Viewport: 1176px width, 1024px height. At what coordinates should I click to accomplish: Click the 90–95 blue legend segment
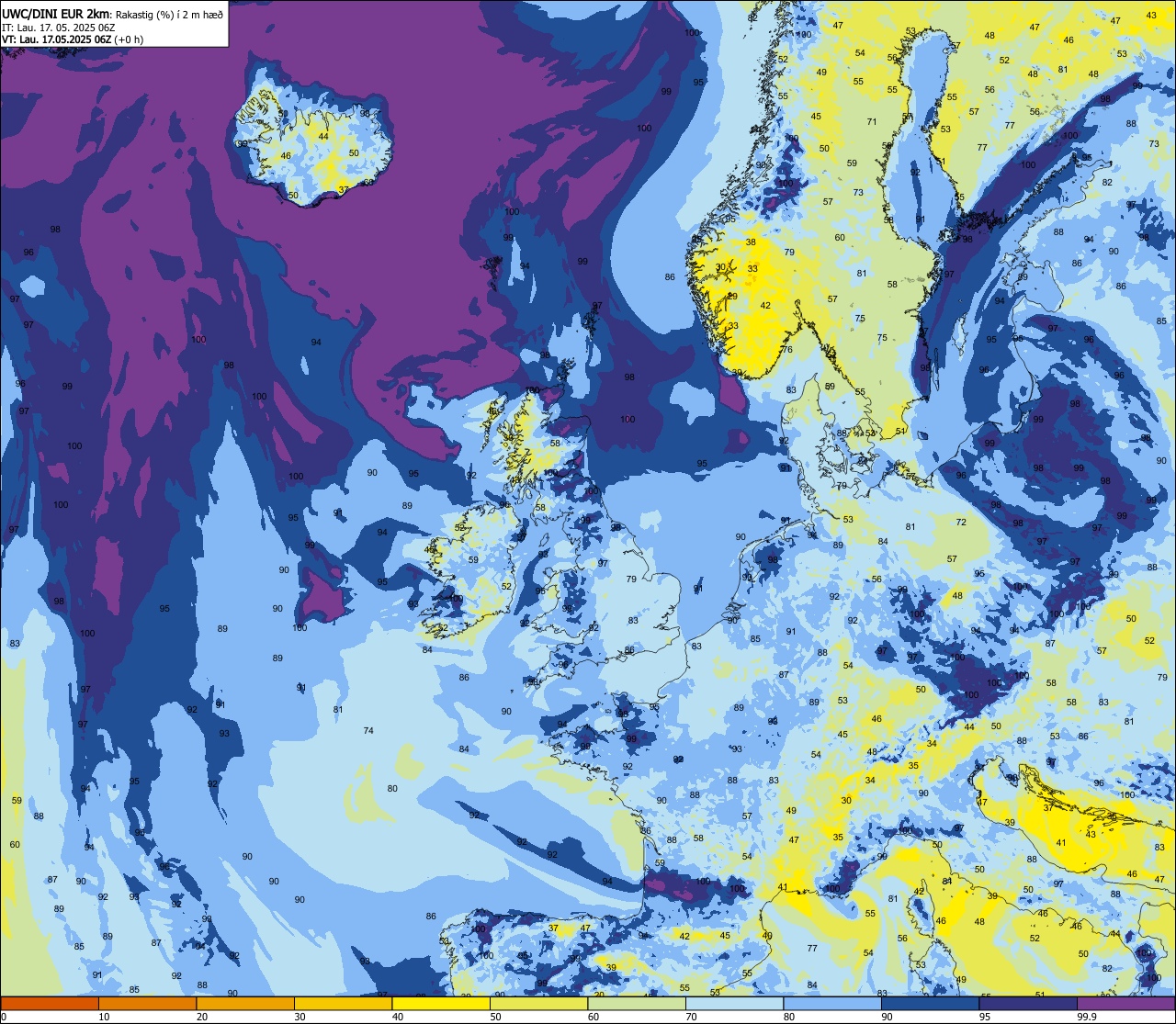pos(931,1004)
